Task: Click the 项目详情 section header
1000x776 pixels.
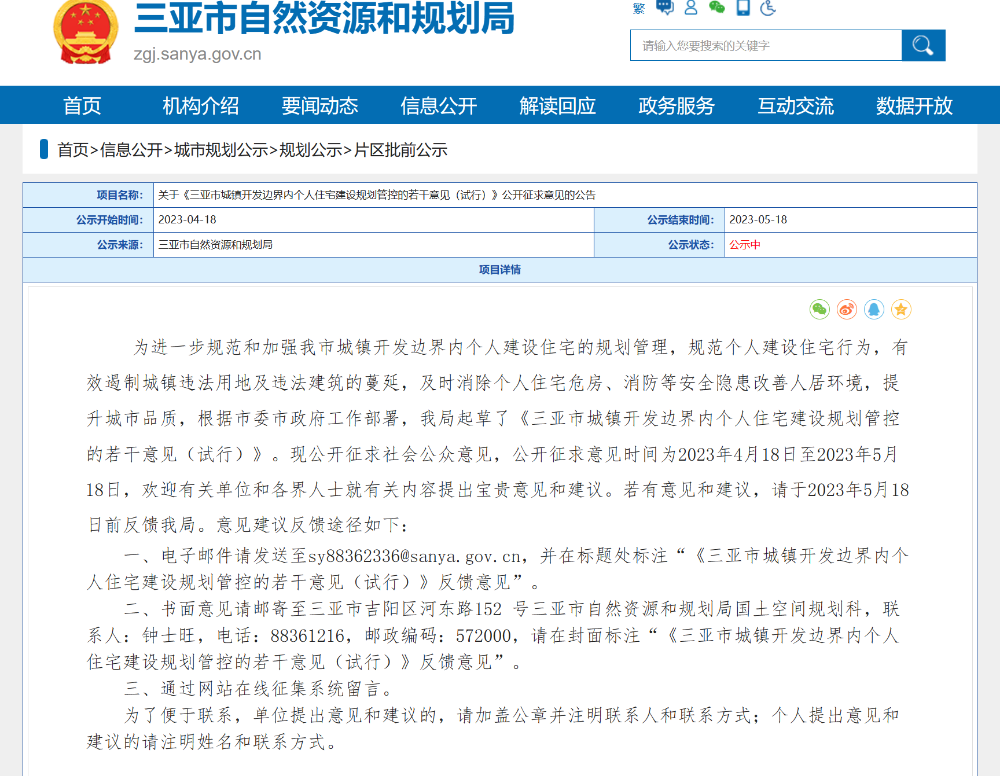Action: [500, 270]
